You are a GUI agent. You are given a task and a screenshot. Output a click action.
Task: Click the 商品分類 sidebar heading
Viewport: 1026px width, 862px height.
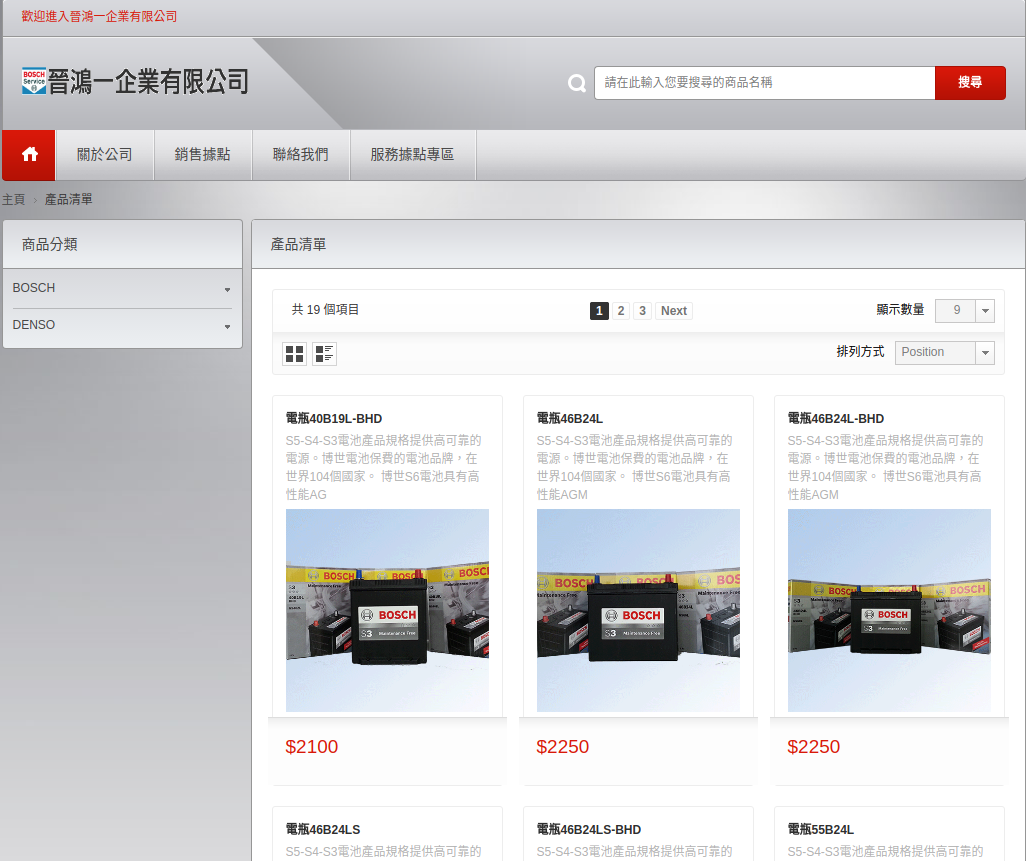(x=50, y=245)
